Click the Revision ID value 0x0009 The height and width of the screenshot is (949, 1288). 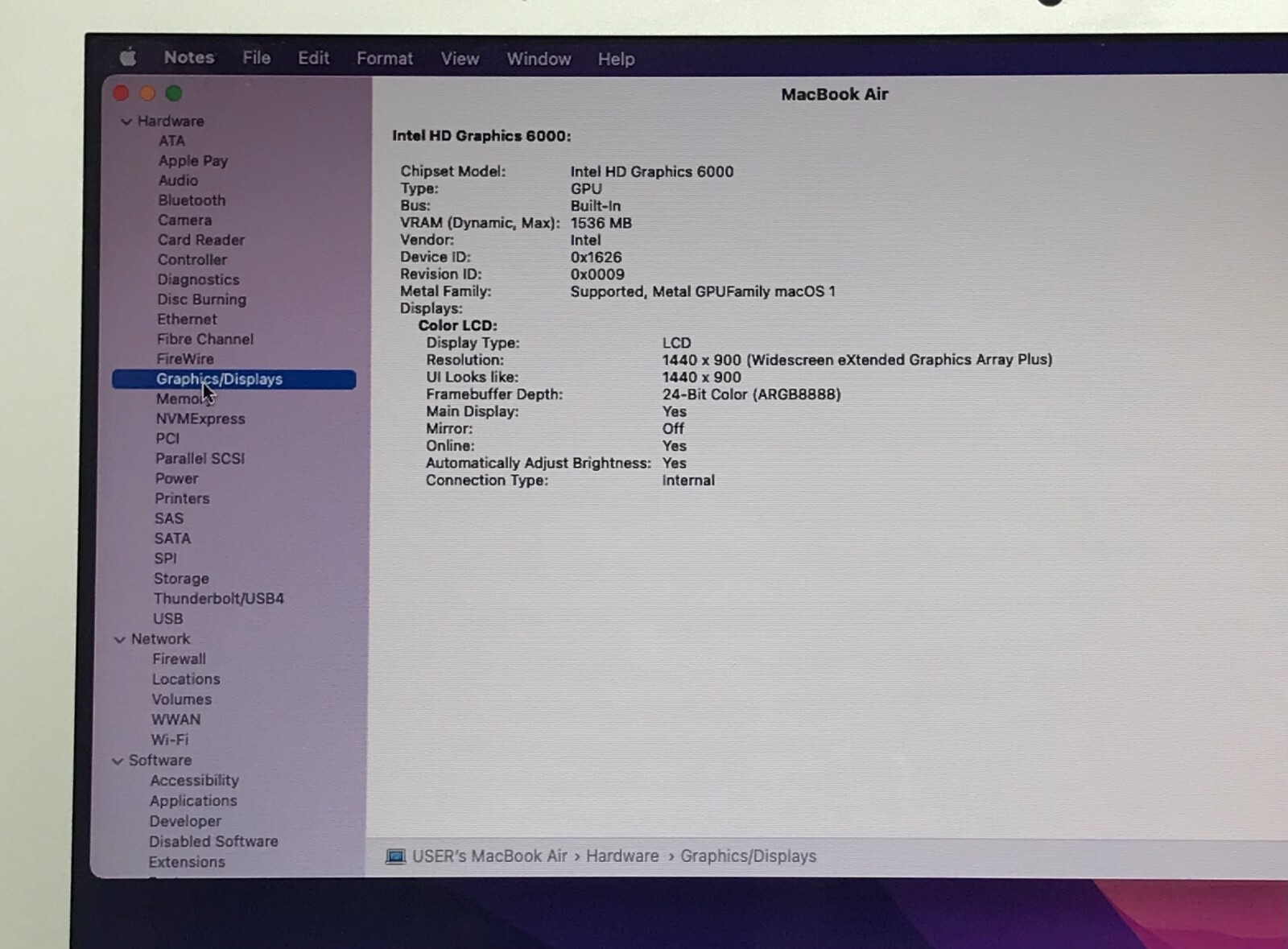coord(597,274)
